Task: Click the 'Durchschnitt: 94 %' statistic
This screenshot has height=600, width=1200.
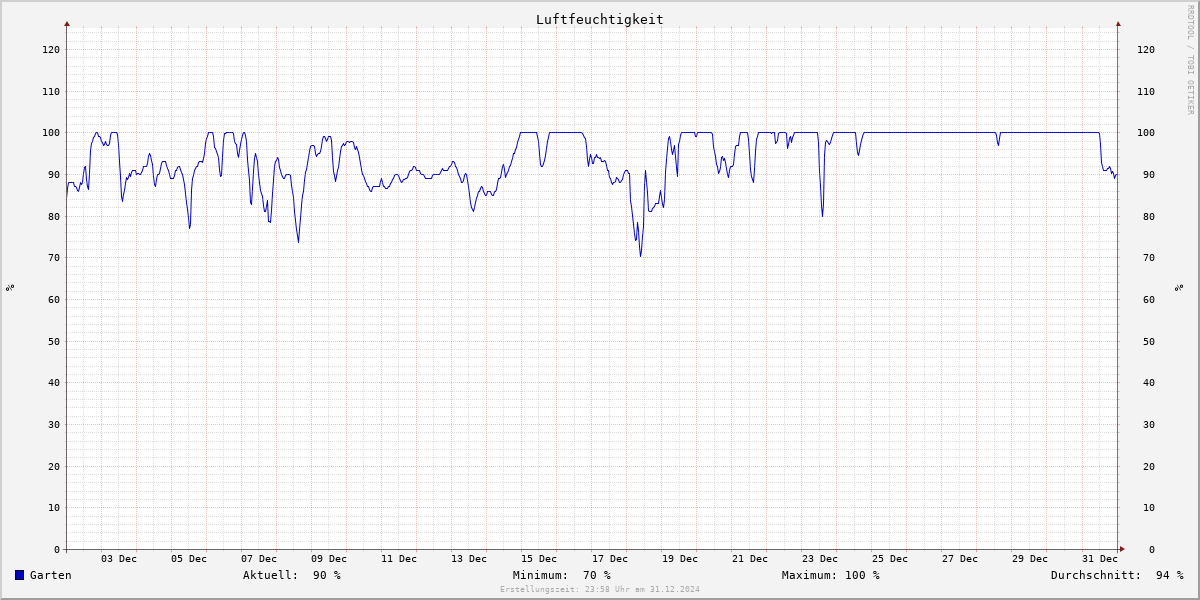Action: 1117,575
